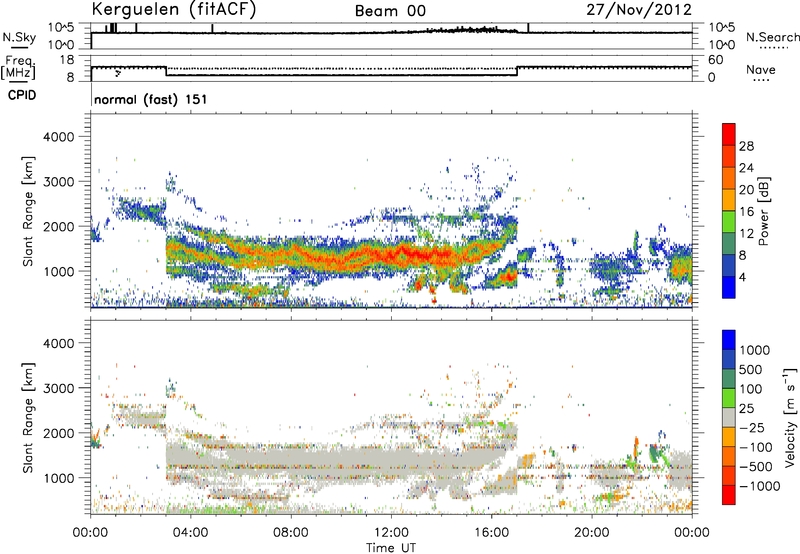
Task: Click the 'Time UT' axis title
Action: (x=391, y=547)
